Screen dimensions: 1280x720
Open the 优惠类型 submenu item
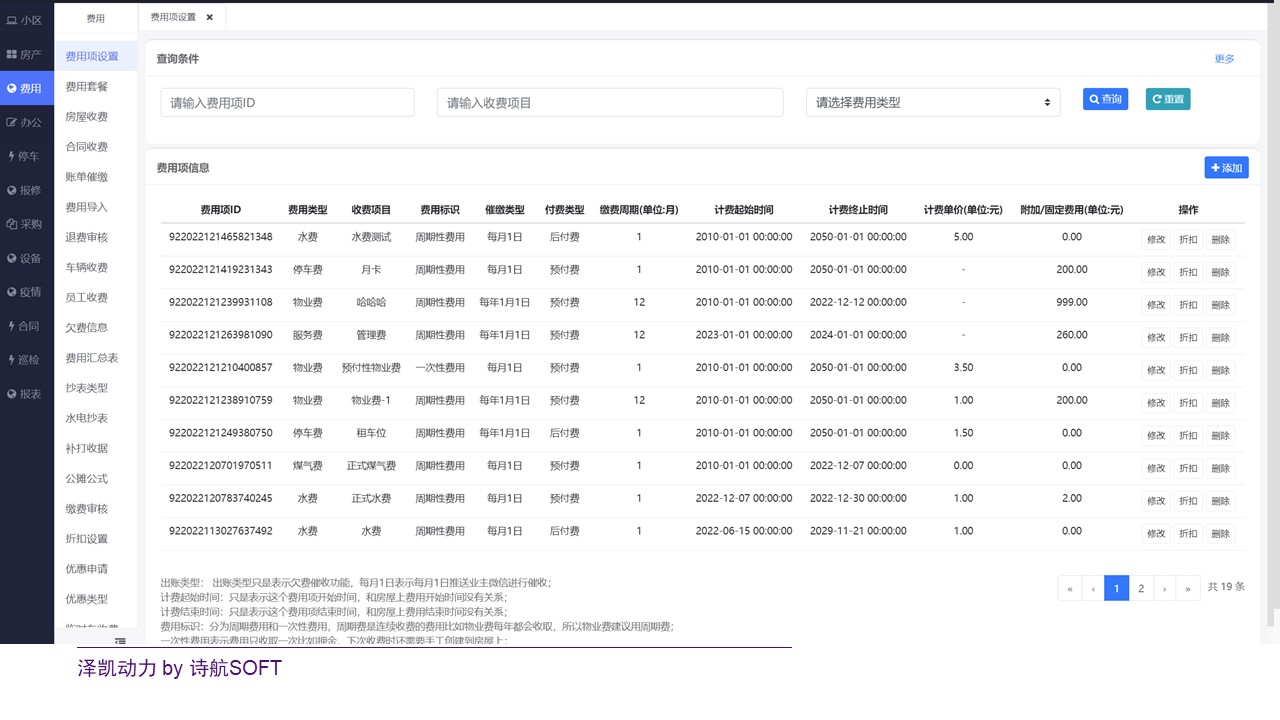click(x=96, y=599)
